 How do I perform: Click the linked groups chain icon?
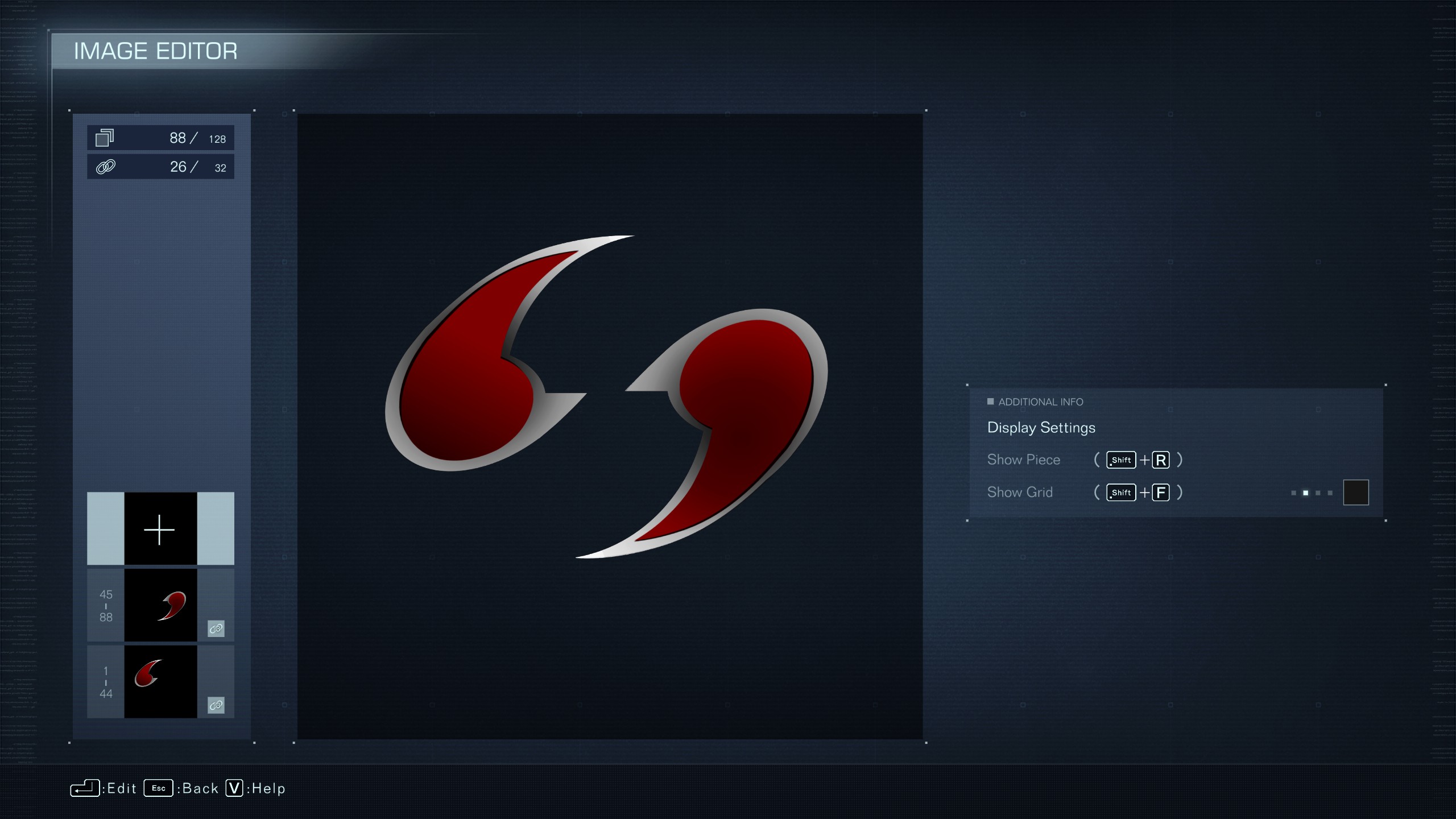coord(106,167)
